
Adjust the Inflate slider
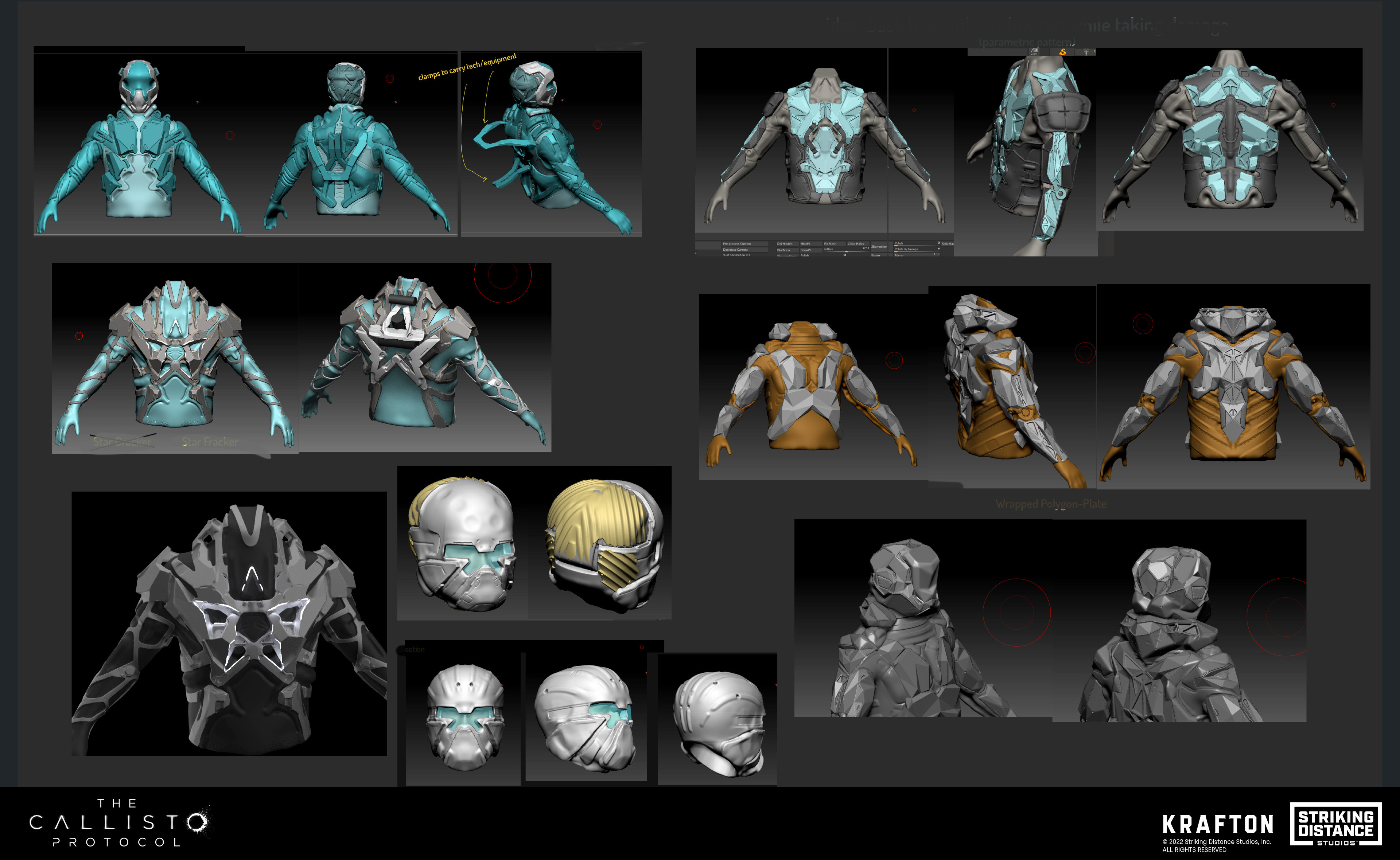coord(847,250)
